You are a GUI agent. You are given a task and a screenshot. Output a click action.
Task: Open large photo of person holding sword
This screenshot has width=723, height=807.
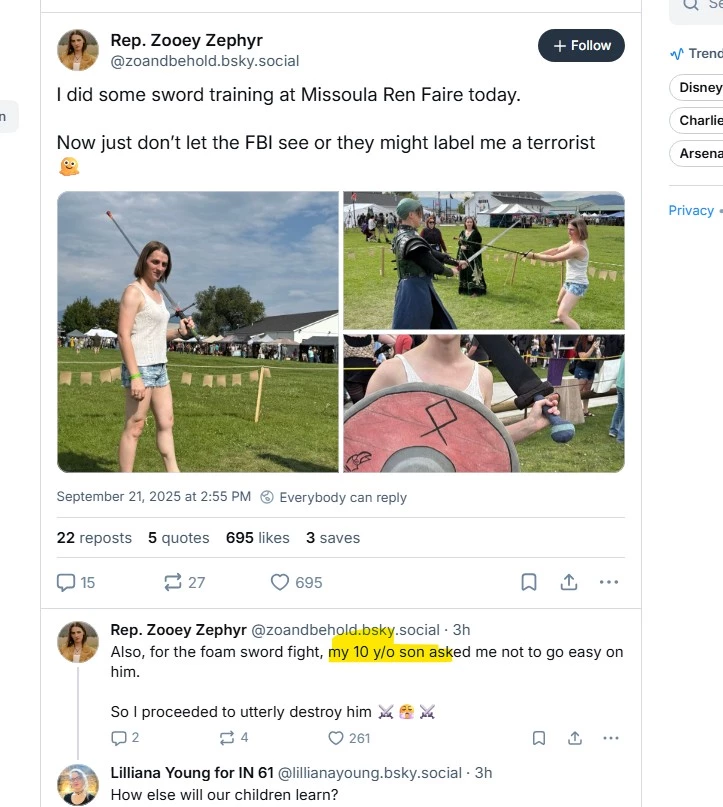tap(198, 332)
